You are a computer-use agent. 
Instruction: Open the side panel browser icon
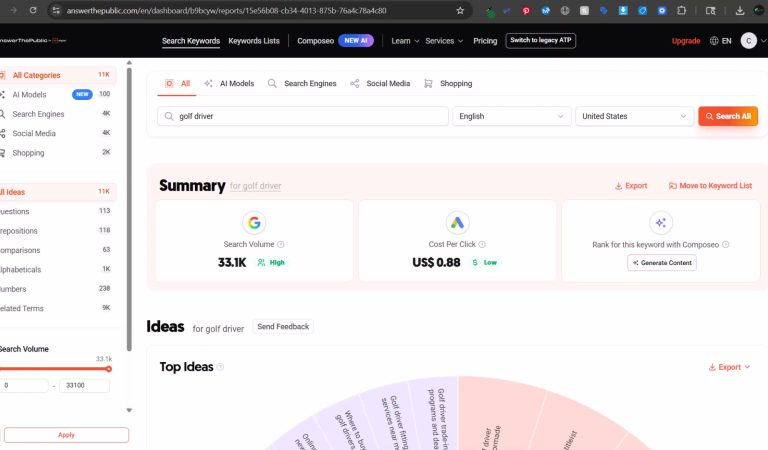click(x=710, y=10)
